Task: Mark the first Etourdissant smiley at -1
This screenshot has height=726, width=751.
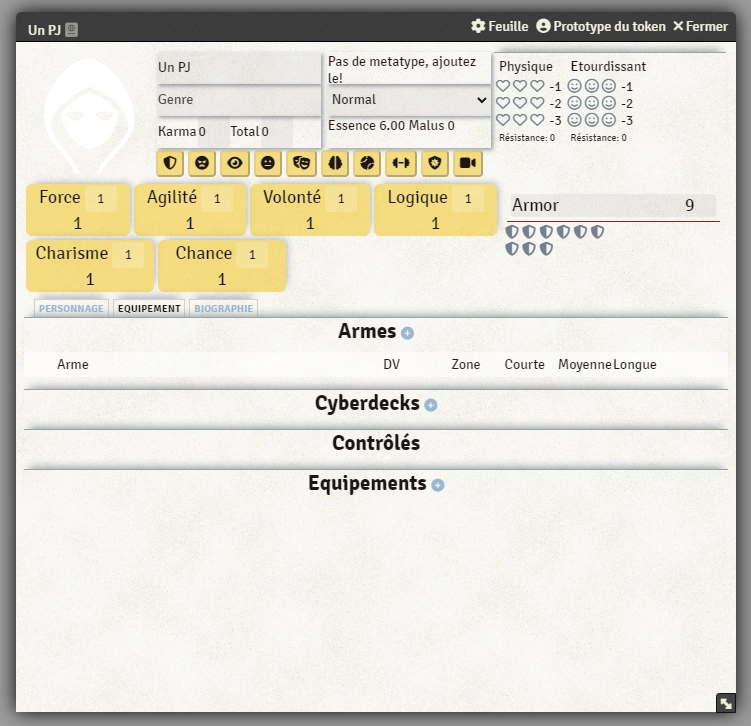Action: pyautogui.click(x=574, y=87)
